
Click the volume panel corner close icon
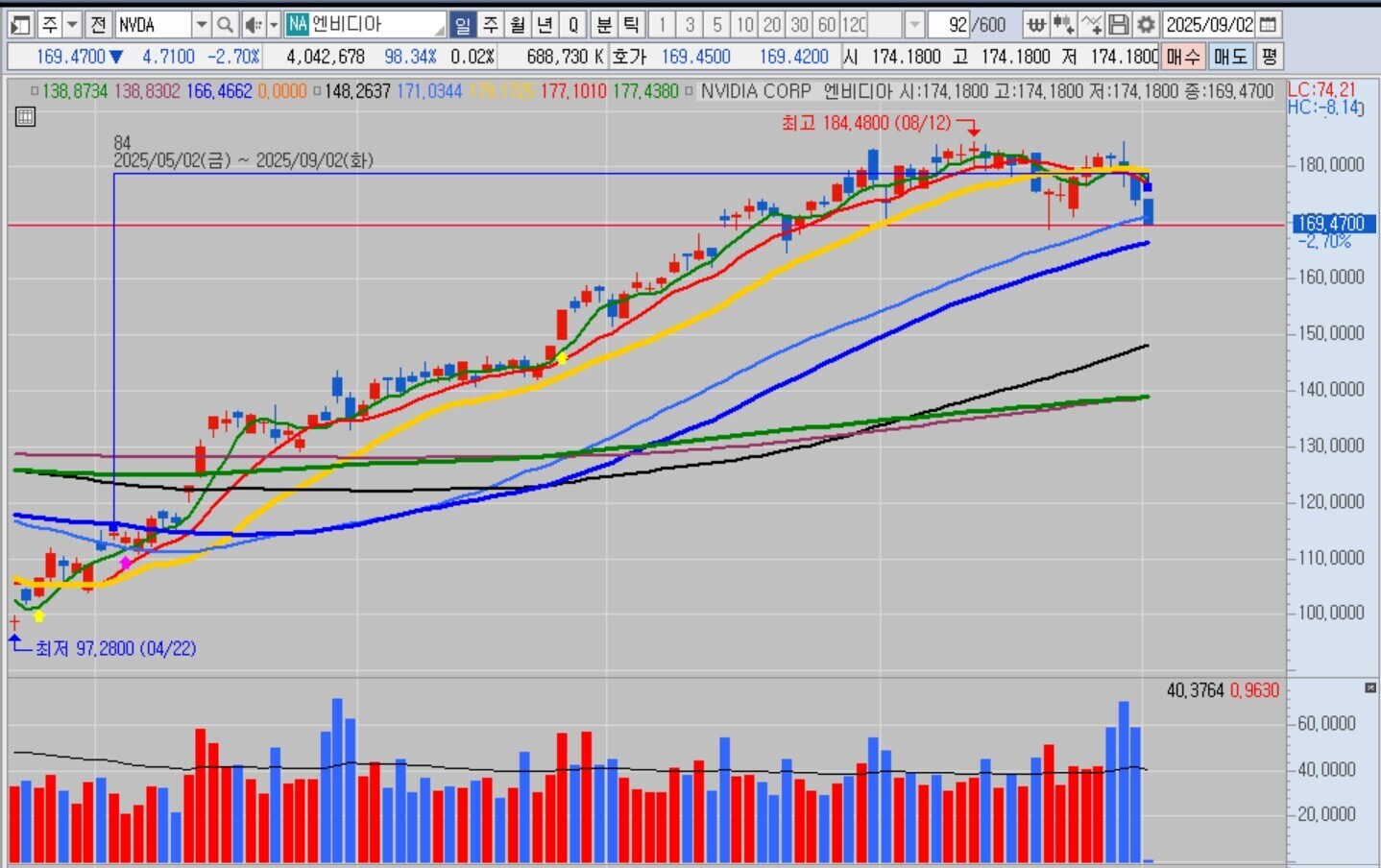tap(1370, 687)
